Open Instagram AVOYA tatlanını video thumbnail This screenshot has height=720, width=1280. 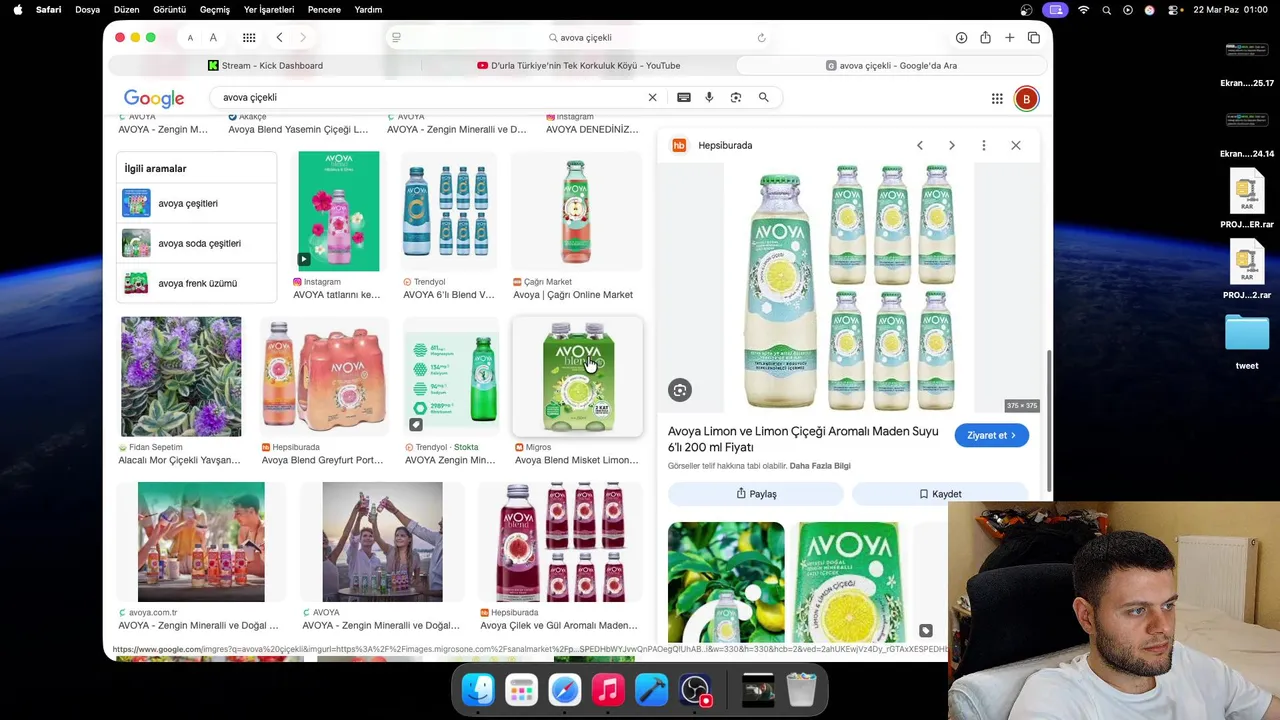338,211
